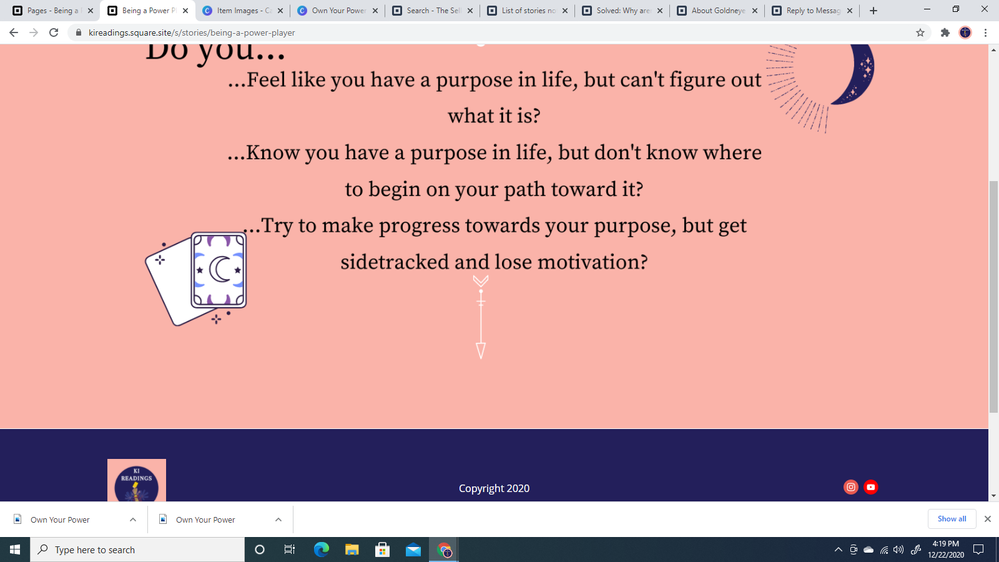Click the tarot cards illustration
The height and width of the screenshot is (562, 999).
pos(196,279)
